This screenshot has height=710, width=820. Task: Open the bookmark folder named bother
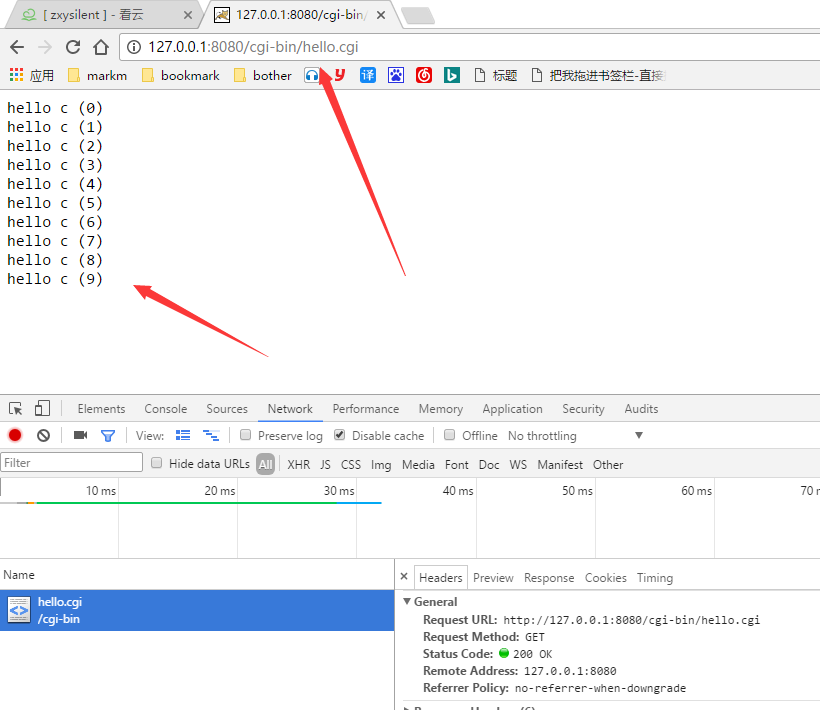263,75
